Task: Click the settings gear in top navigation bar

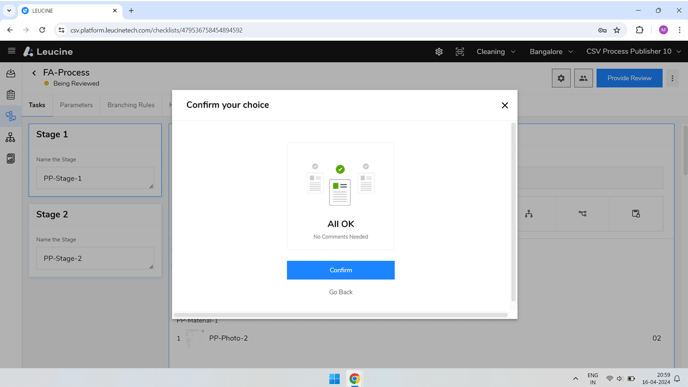Action: pyautogui.click(x=439, y=52)
